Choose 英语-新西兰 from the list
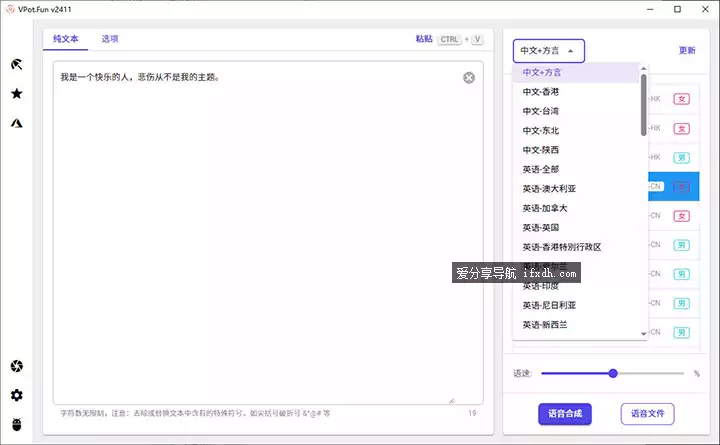720x445 pixels. (576, 325)
